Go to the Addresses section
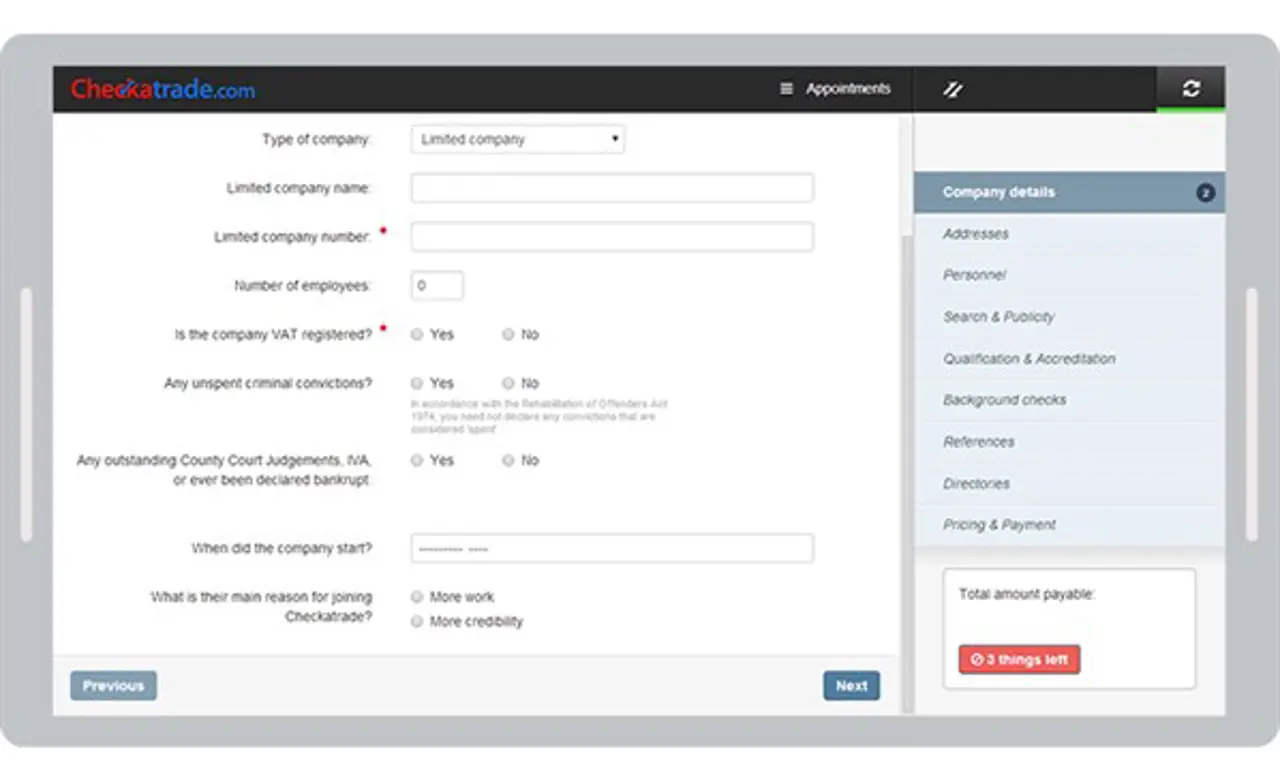Screen dimensions: 1280x783 pyautogui.click(x=976, y=234)
